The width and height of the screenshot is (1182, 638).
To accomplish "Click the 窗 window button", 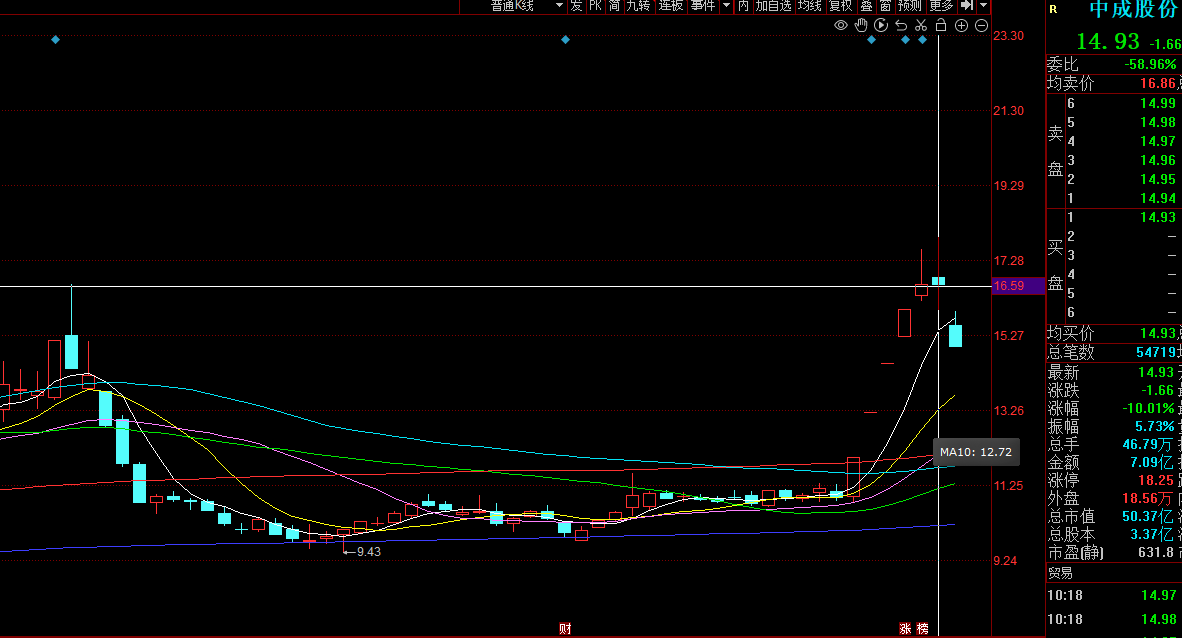I will point(885,6).
